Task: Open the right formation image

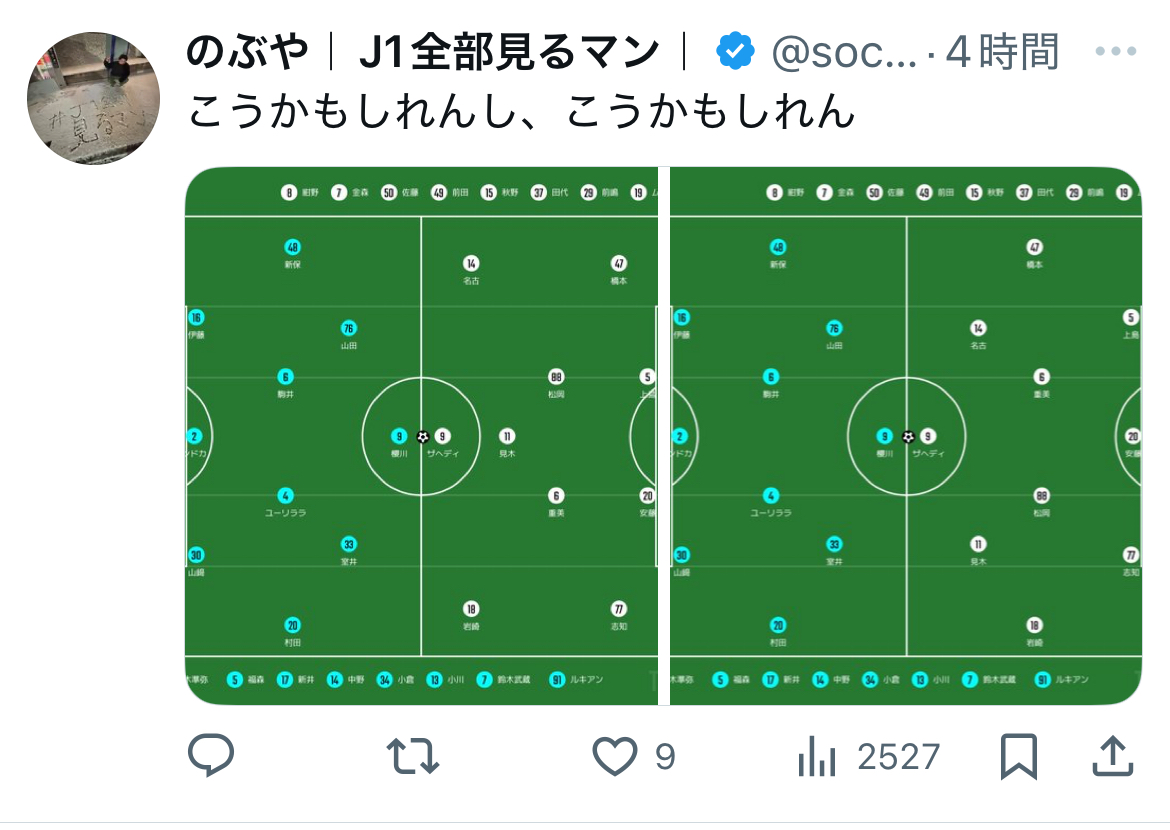Action: [906, 436]
